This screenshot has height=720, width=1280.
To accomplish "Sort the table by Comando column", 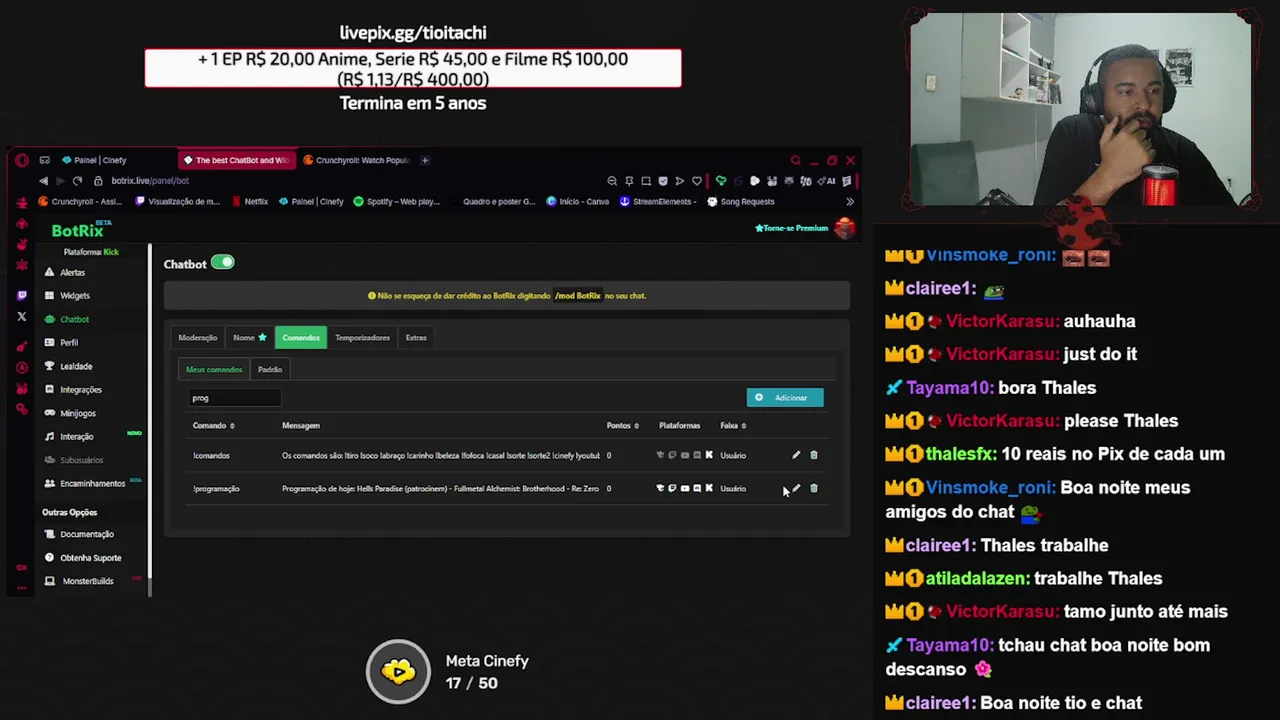I will coord(213,426).
